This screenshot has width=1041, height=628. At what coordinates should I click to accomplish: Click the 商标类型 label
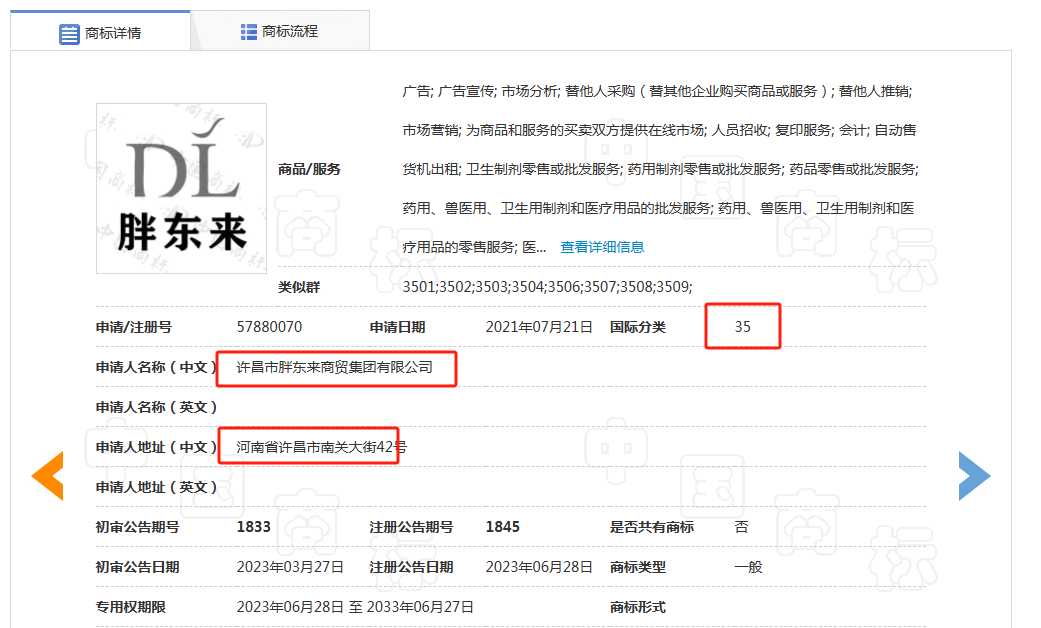tap(637, 567)
